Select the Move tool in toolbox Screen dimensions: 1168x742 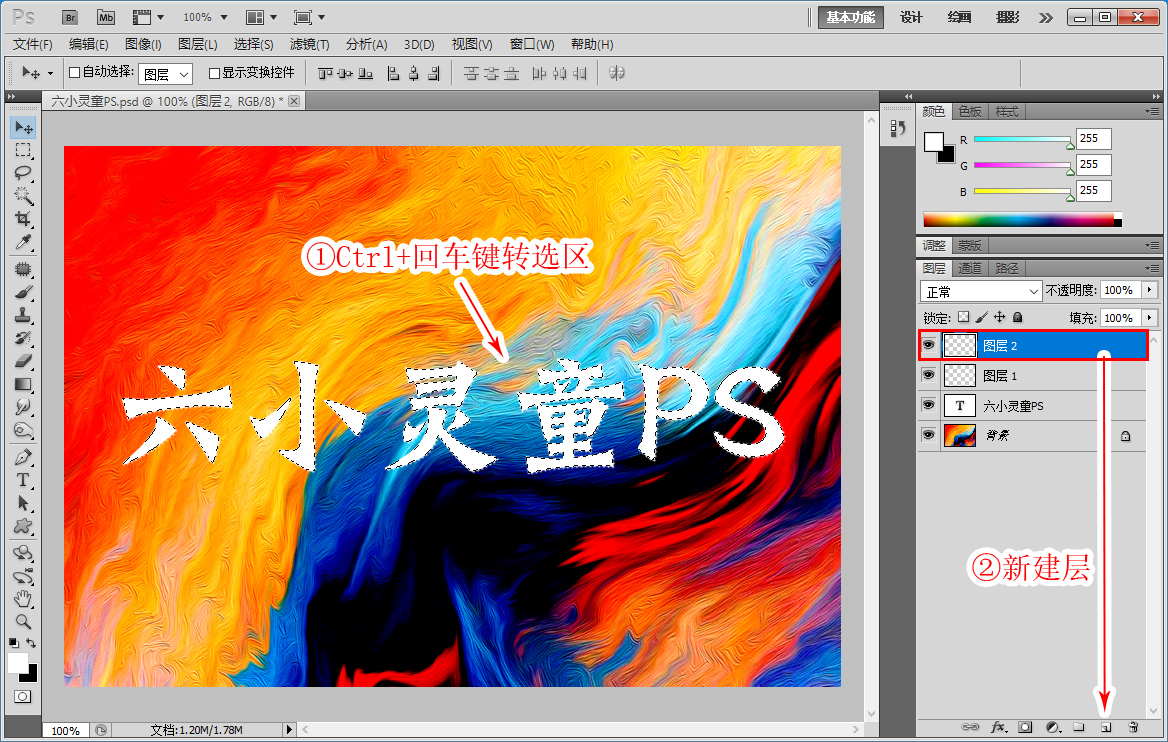coord(23,128)
